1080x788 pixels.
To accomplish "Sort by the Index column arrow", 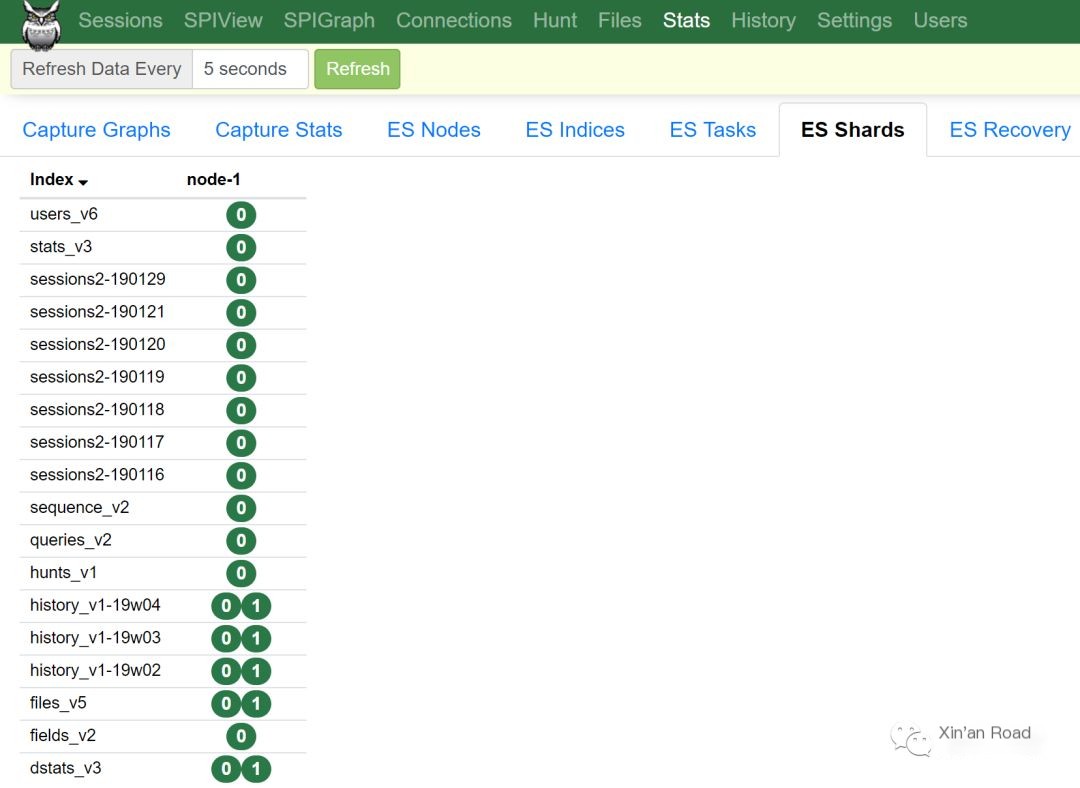I will [83, 182].
